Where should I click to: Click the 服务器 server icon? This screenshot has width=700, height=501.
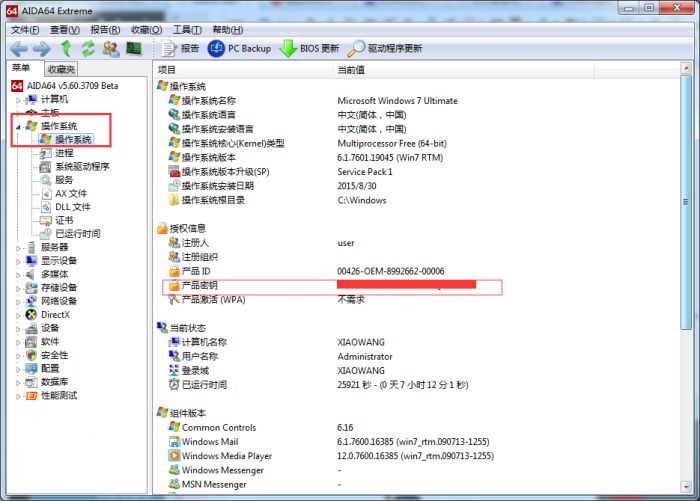31,247
